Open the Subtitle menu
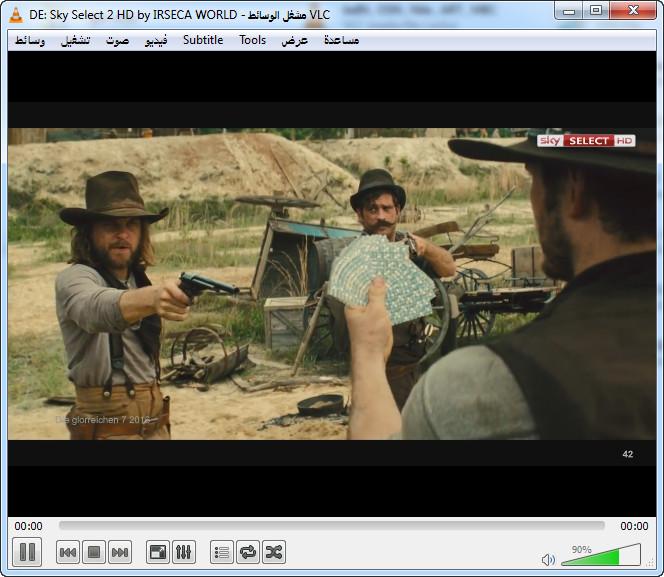The height and width of the screenshot is (577, 664). tap(203, 40)
